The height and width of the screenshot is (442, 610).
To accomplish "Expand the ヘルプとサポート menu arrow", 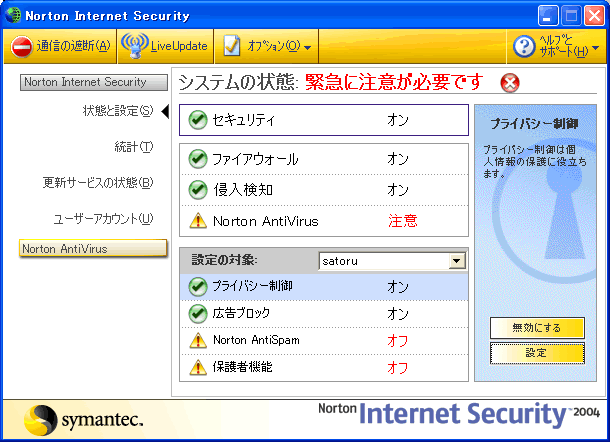I will (x=595, y=48).
